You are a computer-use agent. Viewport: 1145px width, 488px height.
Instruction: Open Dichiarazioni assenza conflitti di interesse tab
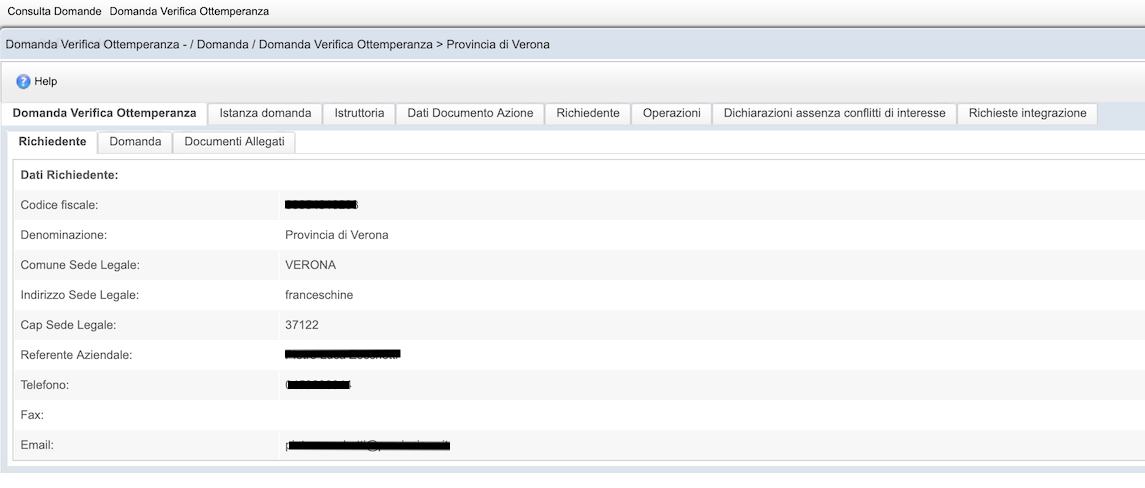pos(834,114)
